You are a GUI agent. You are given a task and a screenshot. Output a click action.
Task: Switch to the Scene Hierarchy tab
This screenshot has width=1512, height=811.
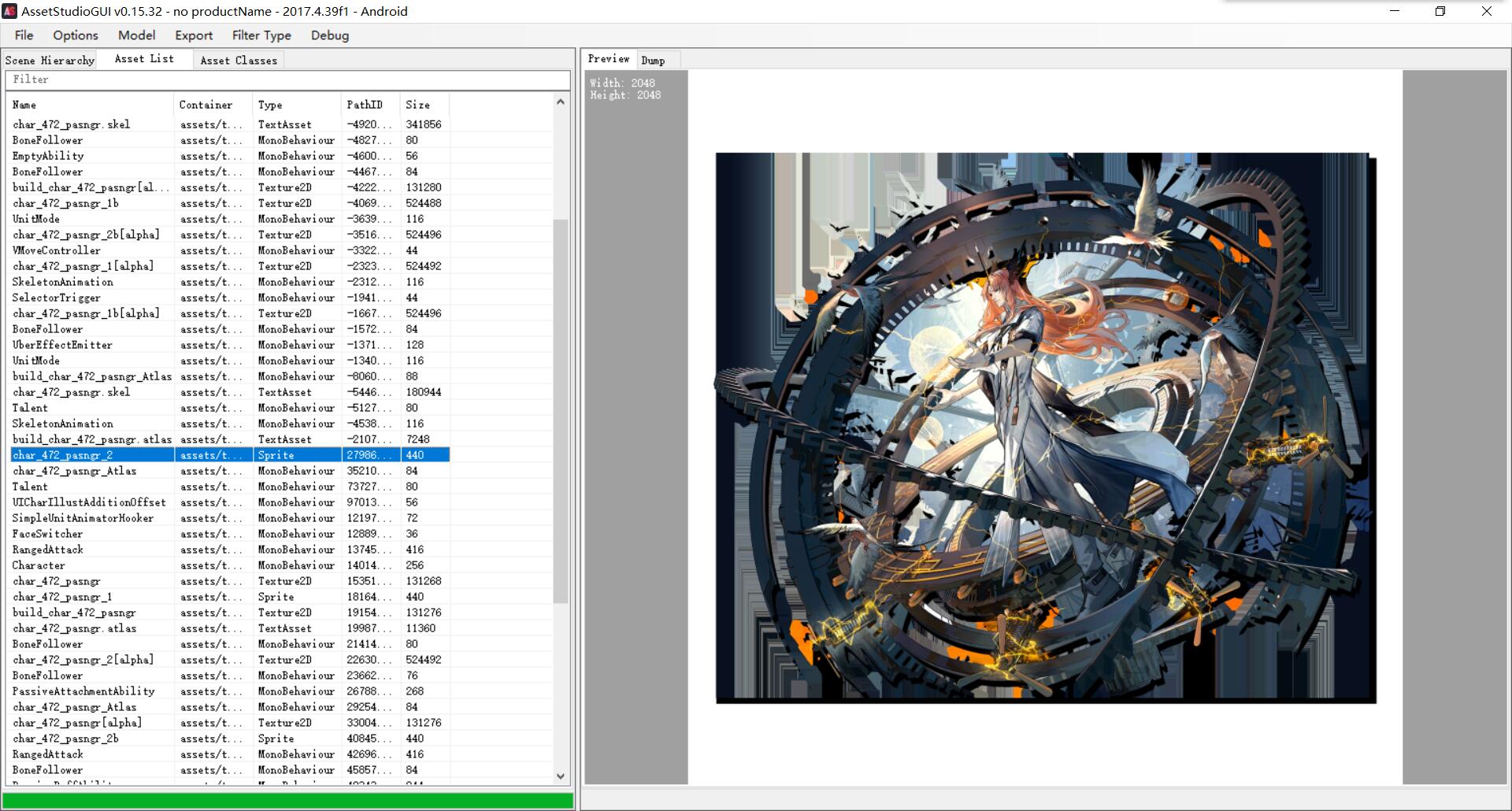(x=50, y=60)
